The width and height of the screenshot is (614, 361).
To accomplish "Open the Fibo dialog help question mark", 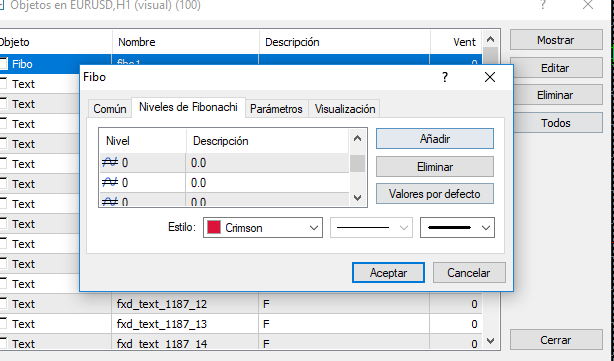I will click(445, 77).
